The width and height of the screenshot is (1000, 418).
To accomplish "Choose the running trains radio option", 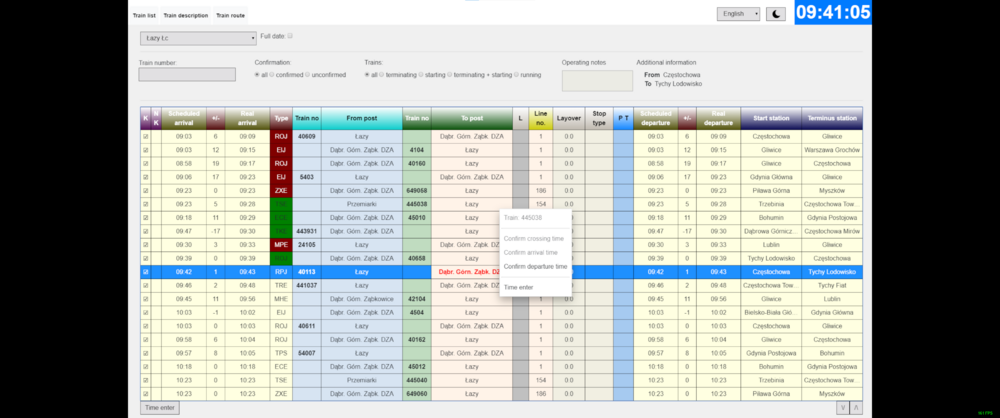I will coord(517,74).
